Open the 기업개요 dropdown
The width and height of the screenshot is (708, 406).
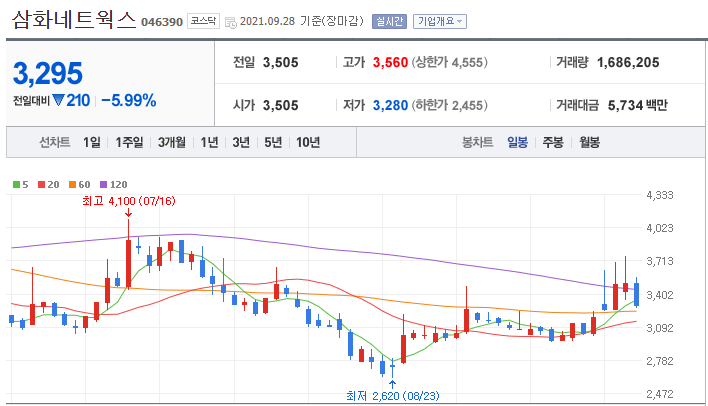click(x=440, y=21)
